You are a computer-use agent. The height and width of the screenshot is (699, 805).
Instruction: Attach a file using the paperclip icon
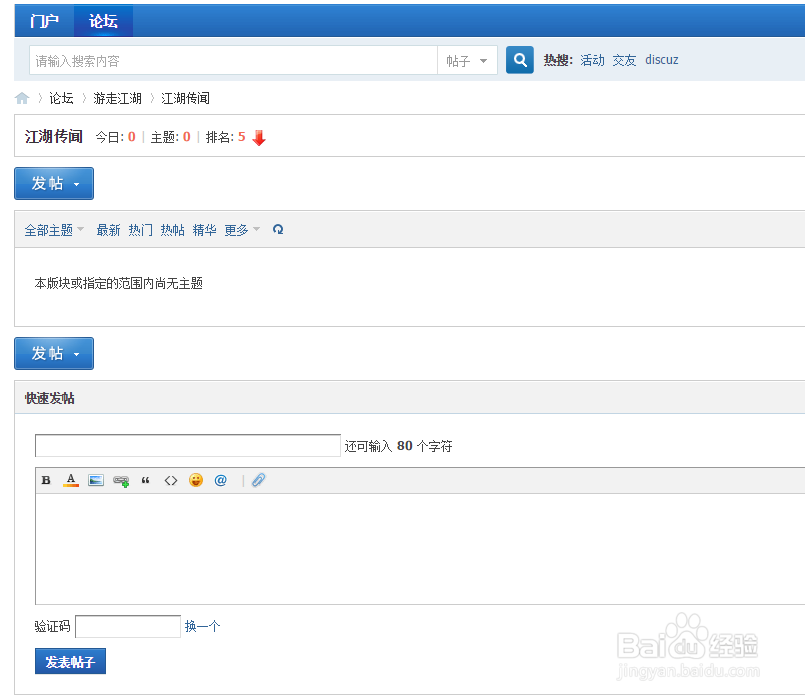coord(258,480)
